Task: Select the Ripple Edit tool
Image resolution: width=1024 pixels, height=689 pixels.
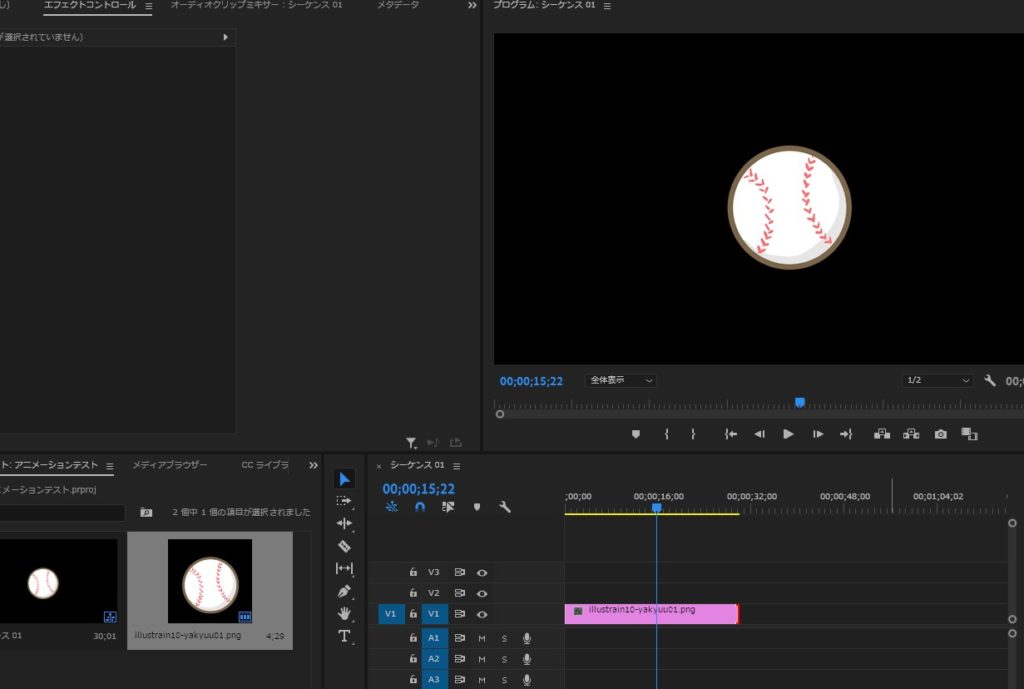Action: pyautogui.click(x=344, y=523)
